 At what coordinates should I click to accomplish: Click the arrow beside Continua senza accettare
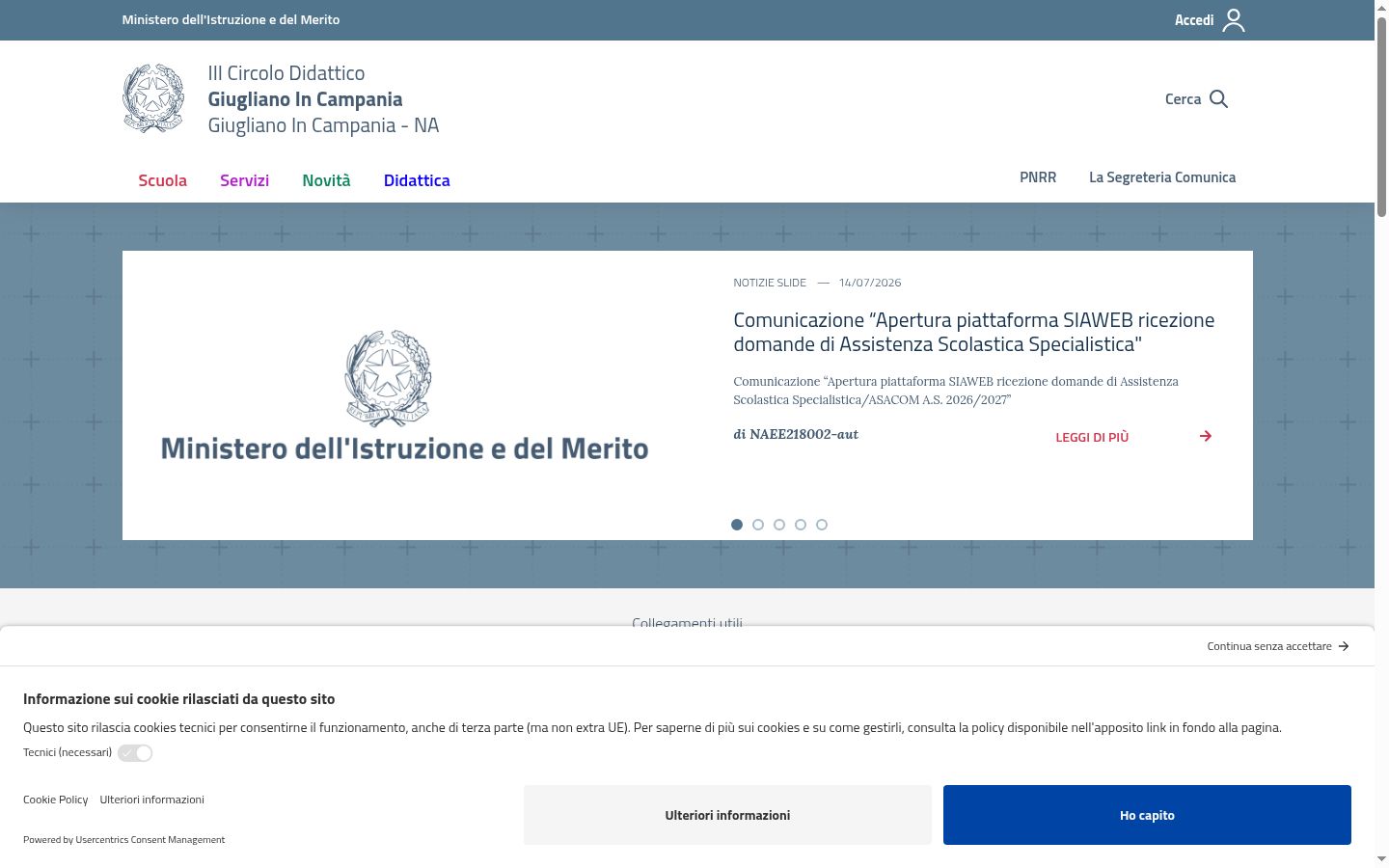[1344, 646]
